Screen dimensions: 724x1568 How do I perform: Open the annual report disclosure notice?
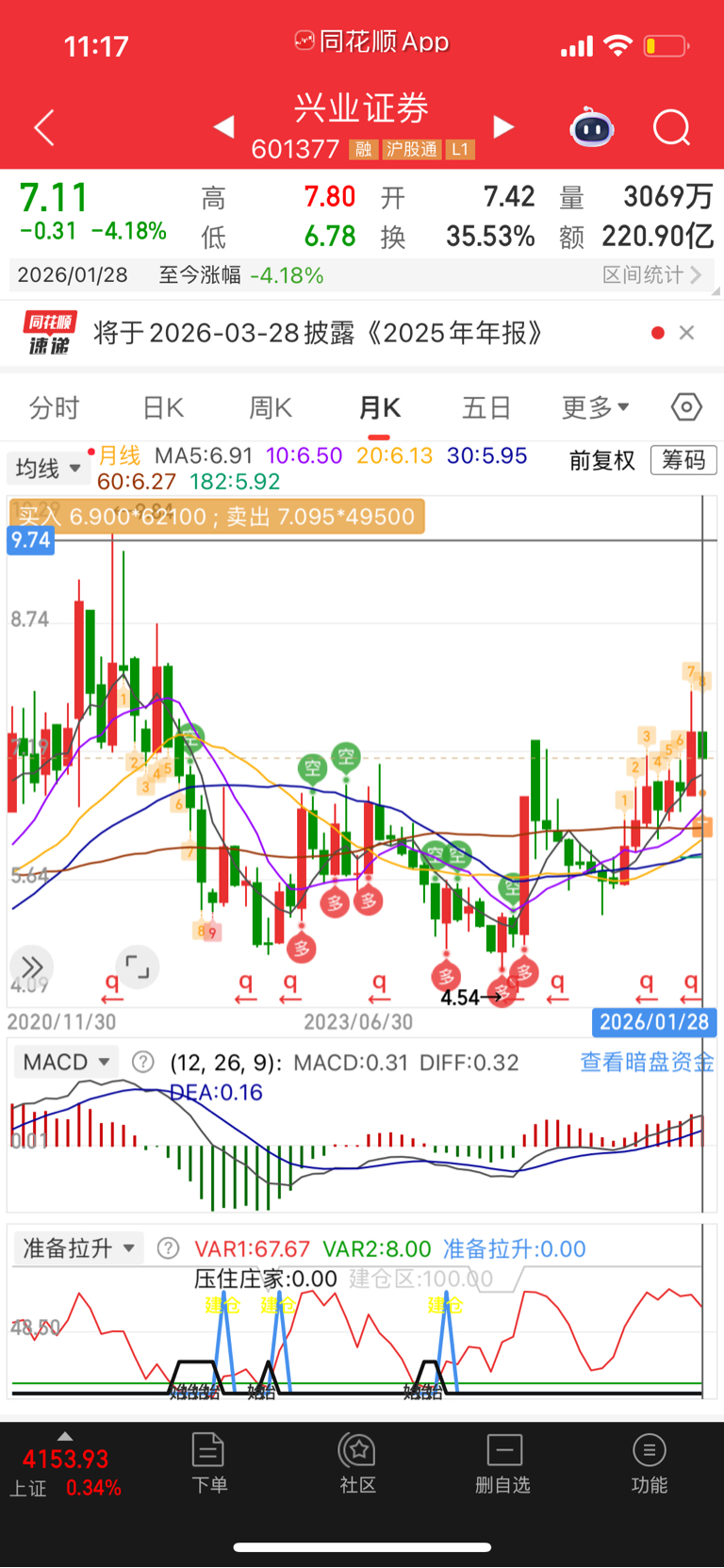coord(319,333)
